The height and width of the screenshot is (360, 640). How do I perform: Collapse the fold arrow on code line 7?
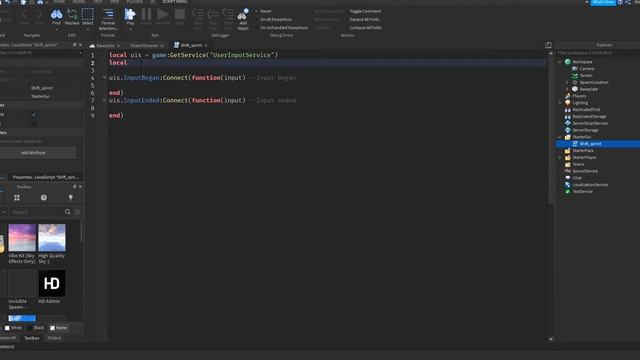(104, 100)
